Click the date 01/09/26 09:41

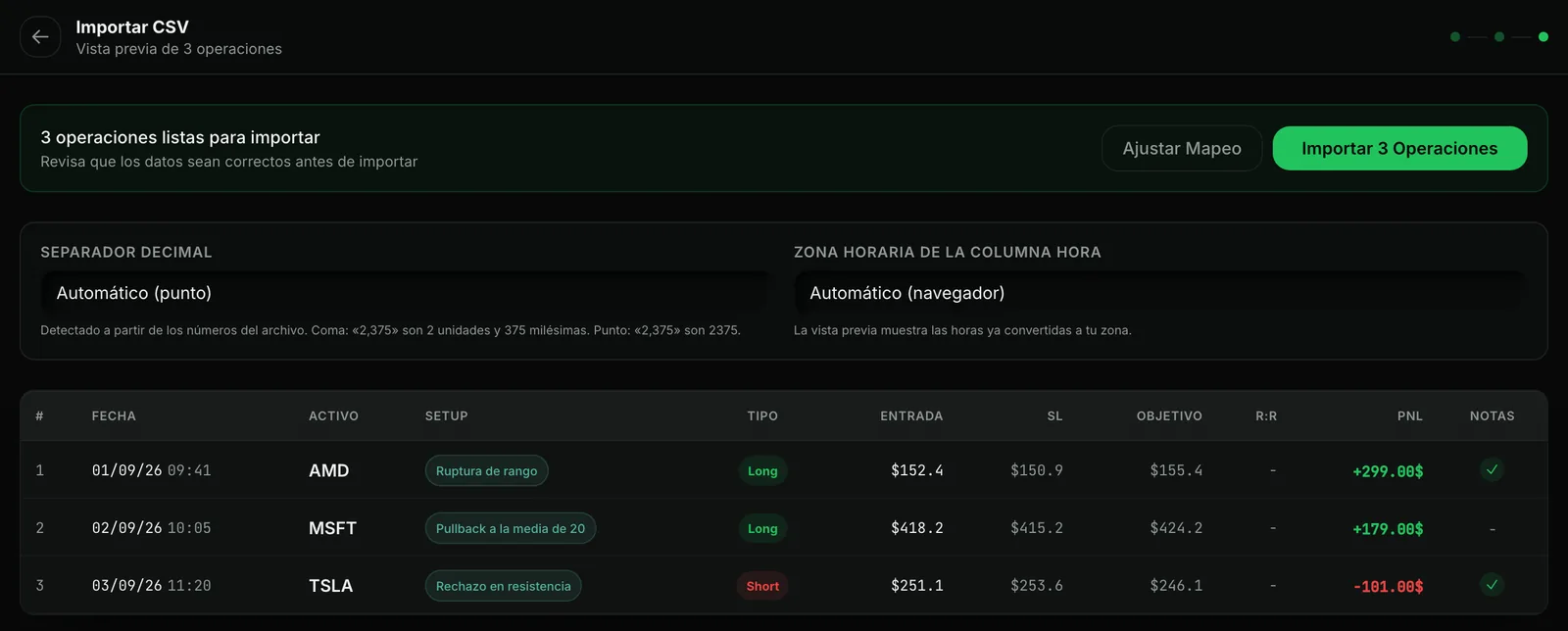[151, 471]
